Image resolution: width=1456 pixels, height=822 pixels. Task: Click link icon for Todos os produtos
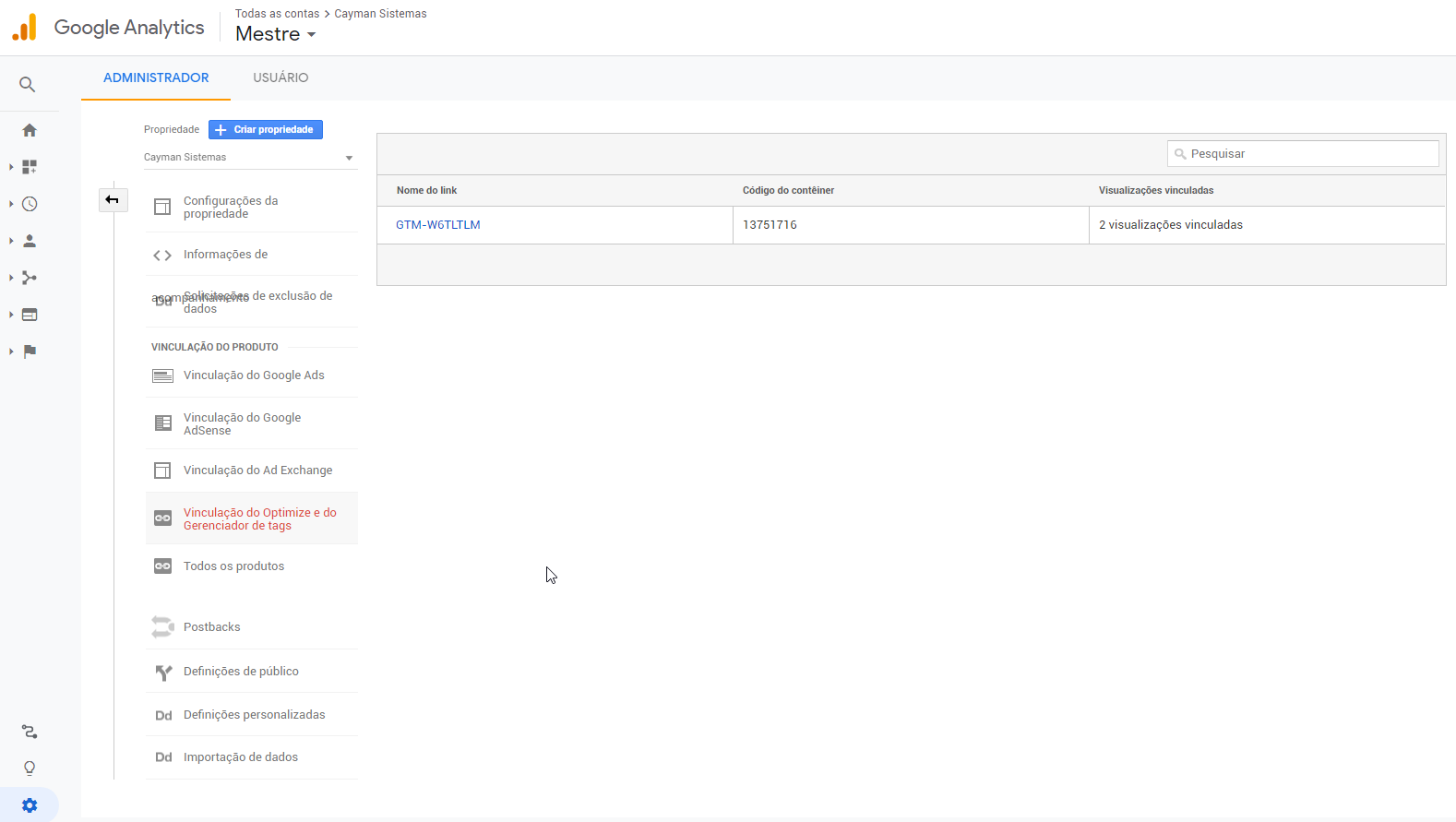[x=162, y=566]
